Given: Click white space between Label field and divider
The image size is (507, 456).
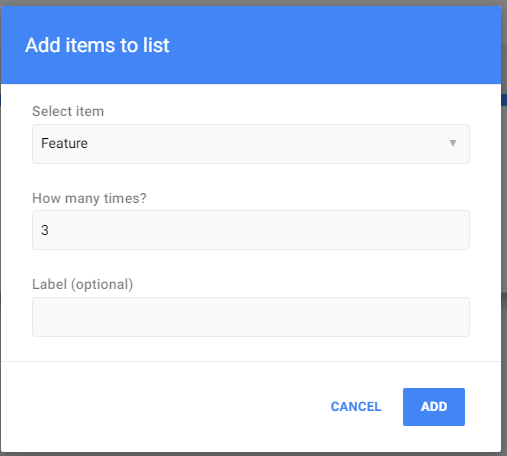Looking at the screenshot, I should 251,349.
